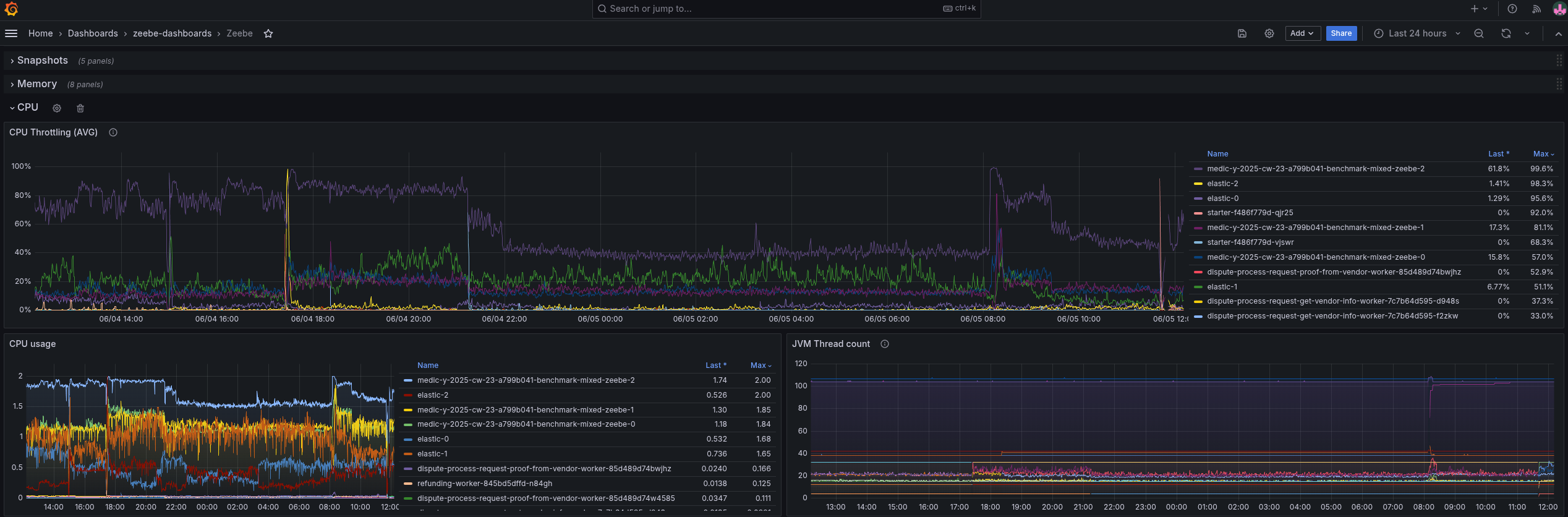Sort throttling legend by Max
Viewport: 1568px width, 517px height.
1543,154
